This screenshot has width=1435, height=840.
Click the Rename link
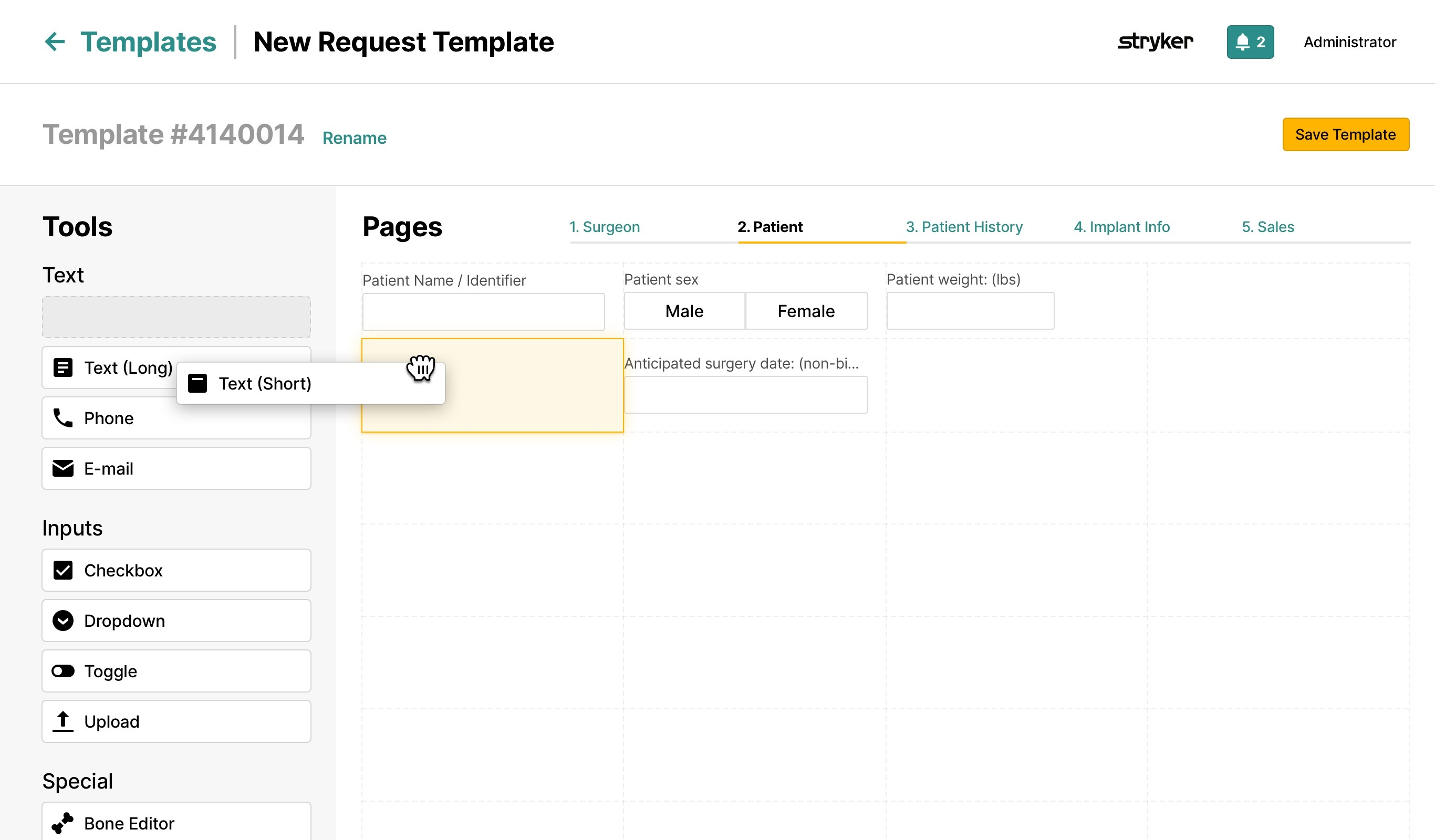[354, 138]
